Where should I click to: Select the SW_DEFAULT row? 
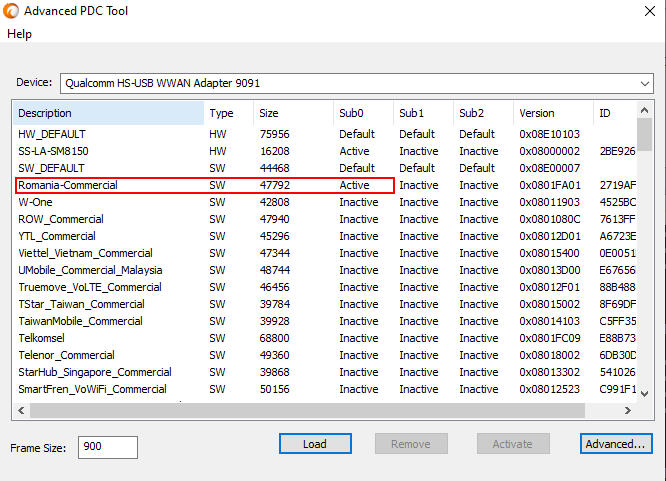(325, 168)
